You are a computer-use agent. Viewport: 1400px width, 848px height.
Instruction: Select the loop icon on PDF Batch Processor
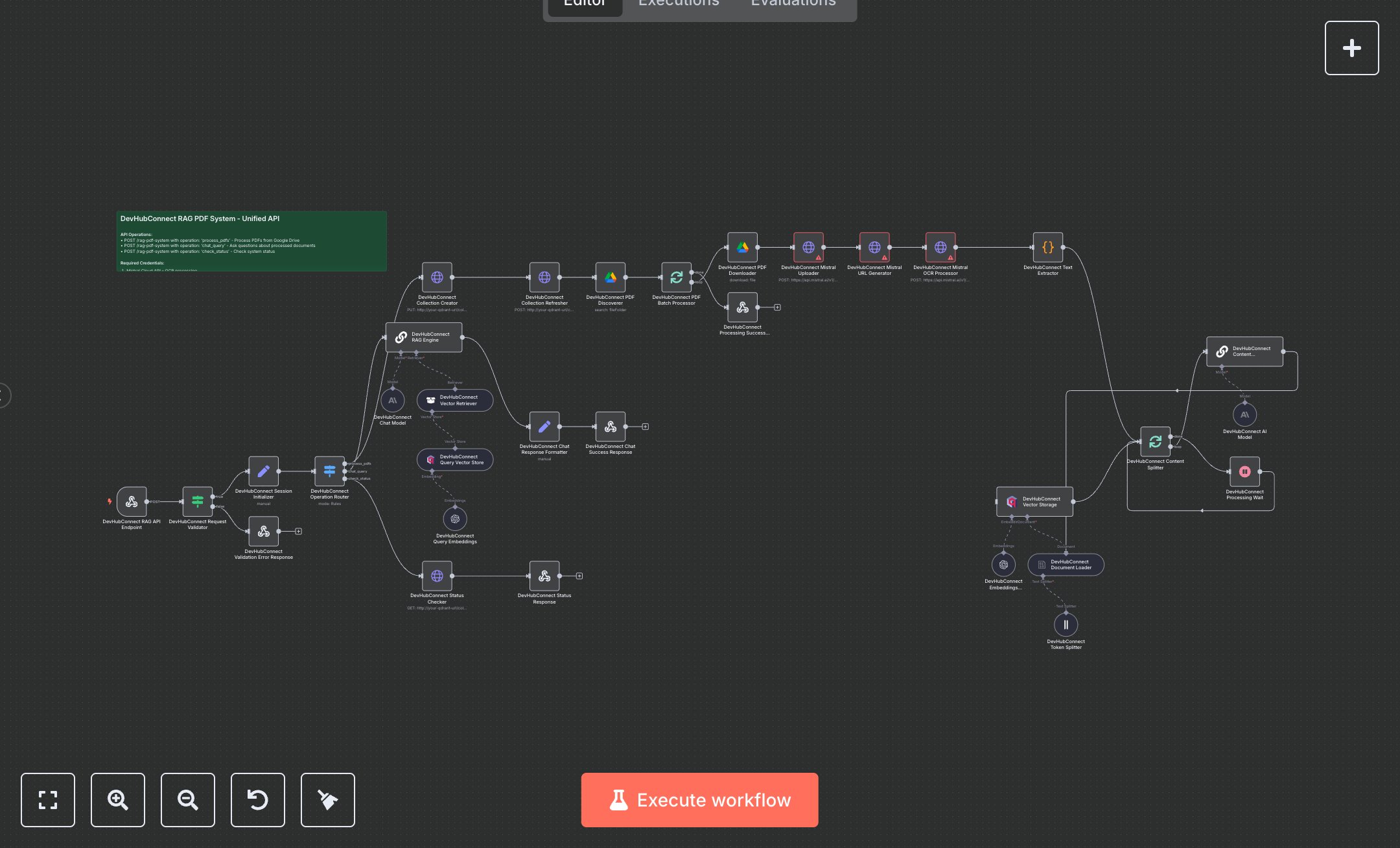click(676, 276)
